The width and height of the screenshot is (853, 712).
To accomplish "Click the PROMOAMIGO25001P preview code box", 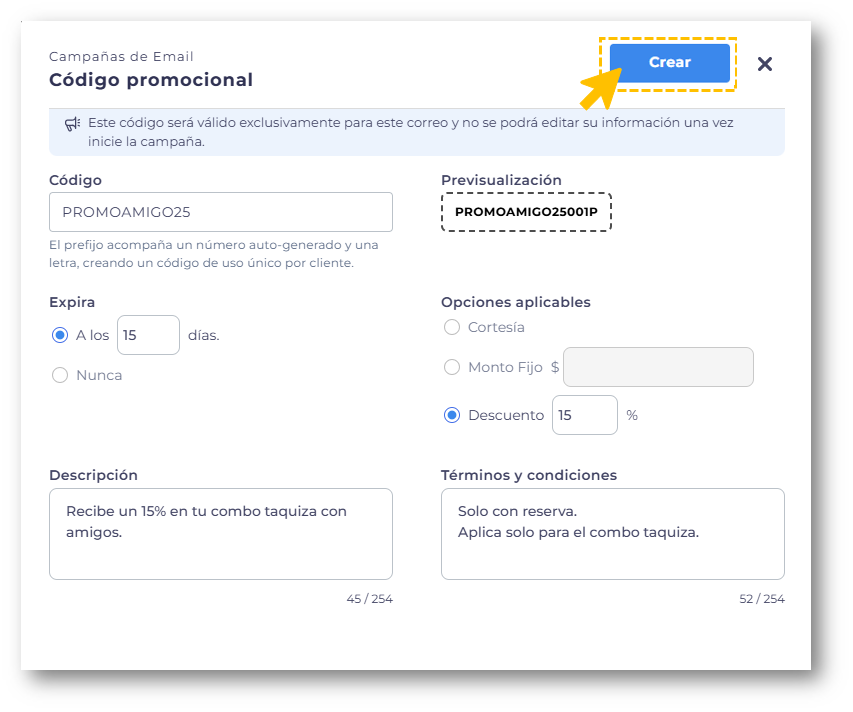I will [526, 212].
